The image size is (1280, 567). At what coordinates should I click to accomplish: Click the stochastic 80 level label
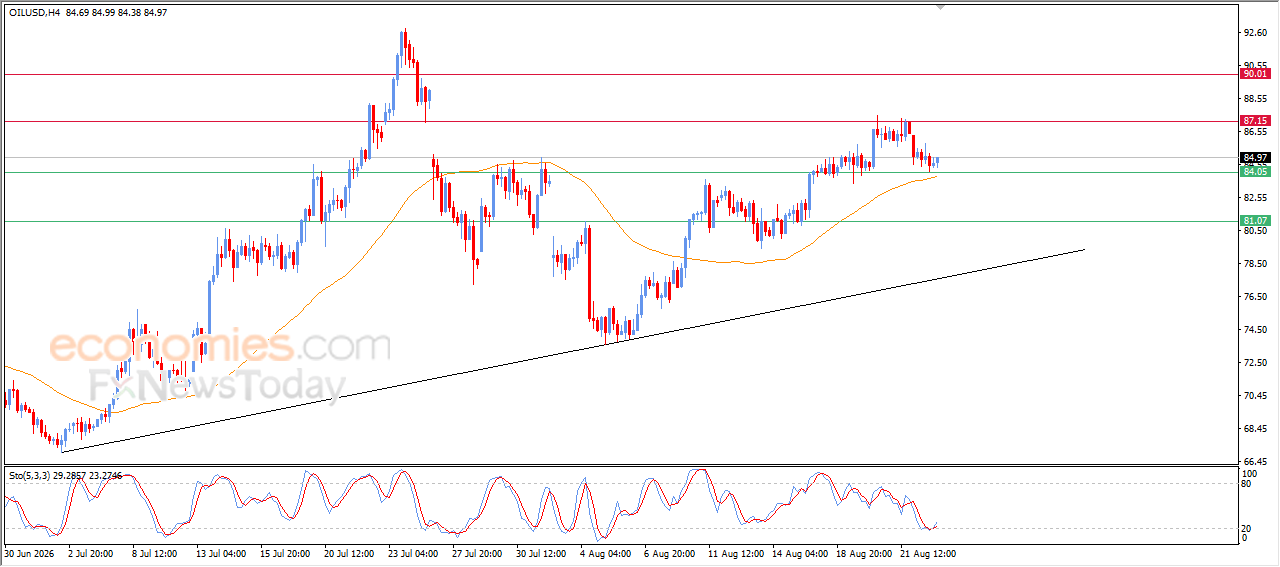(1246, 484)
